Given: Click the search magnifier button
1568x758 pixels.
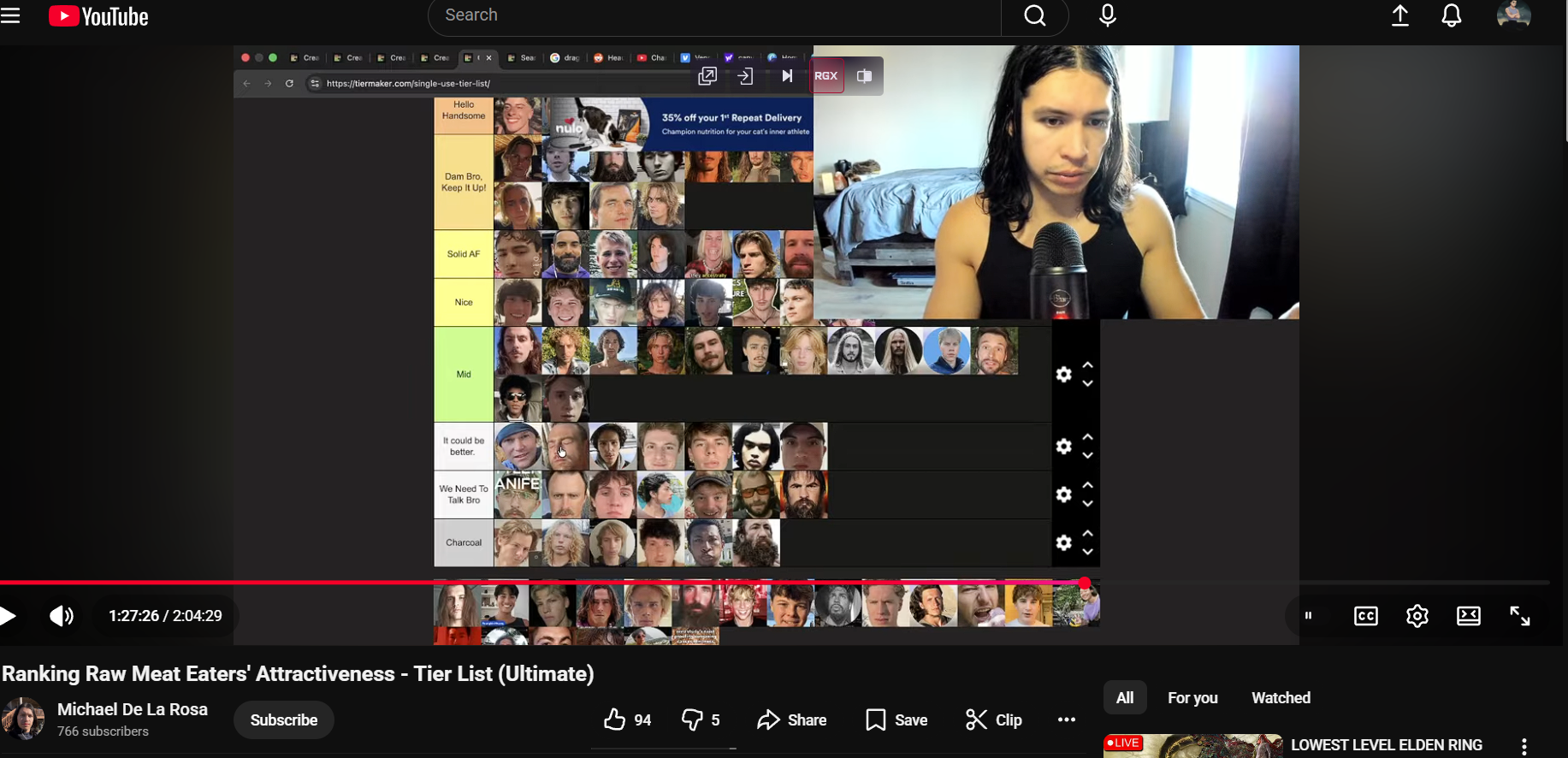Looking at the screenshot, I should coord(1035,16).
